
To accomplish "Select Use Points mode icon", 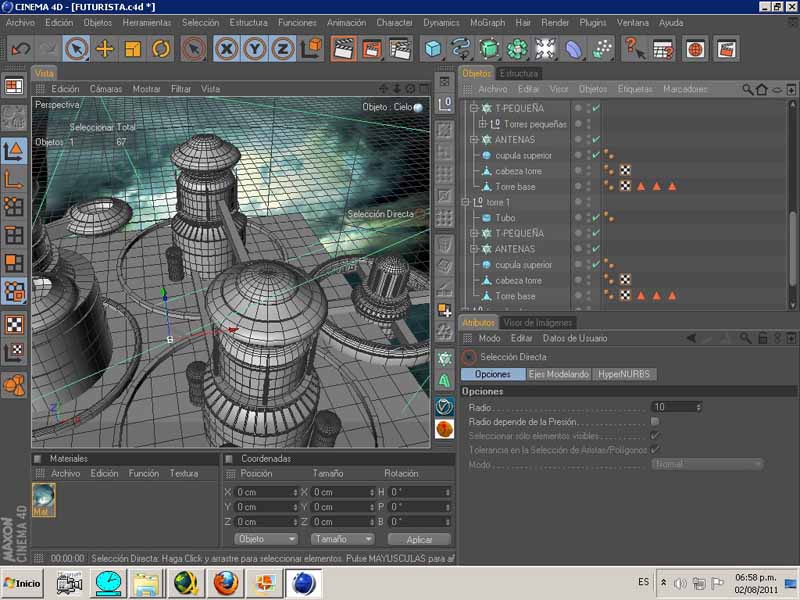I will pyautogui.click(x=14, y=207).
